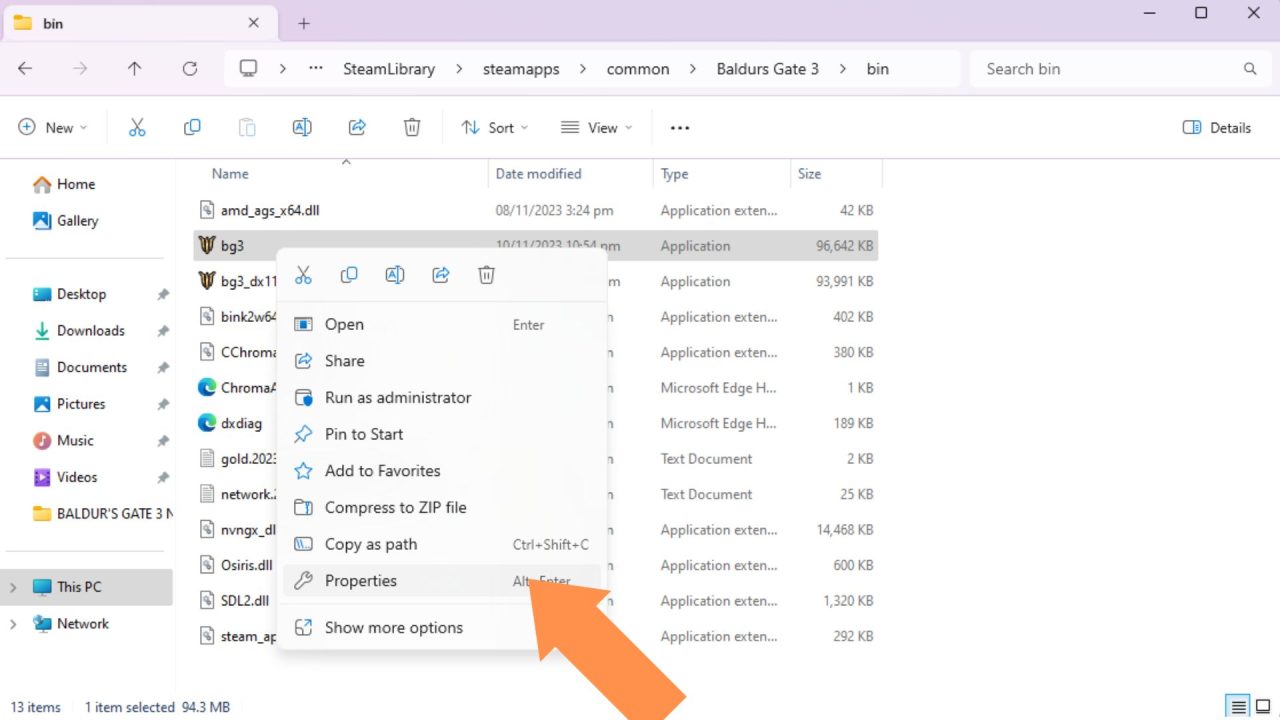Screen dimensions: 1280x720
Task: Click the Cut icon in the context menu
Action: tap(303, 275)
